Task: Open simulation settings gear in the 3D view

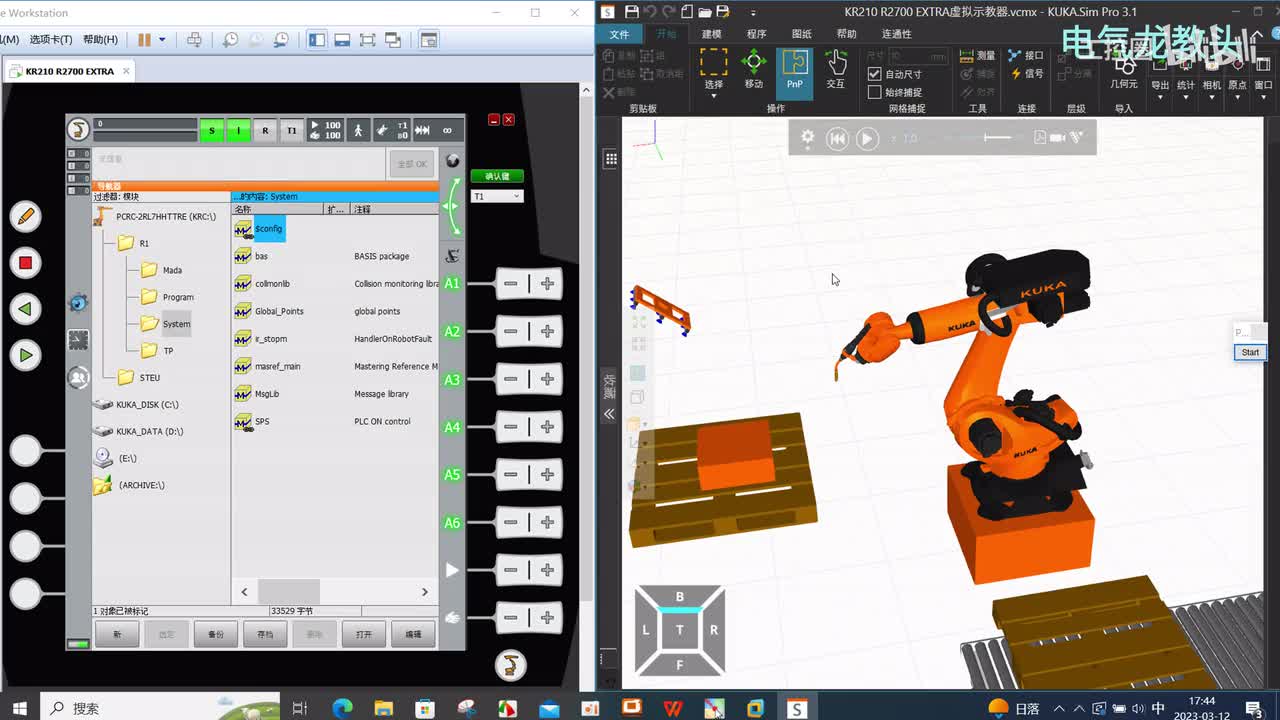Action: coord(807,138)
